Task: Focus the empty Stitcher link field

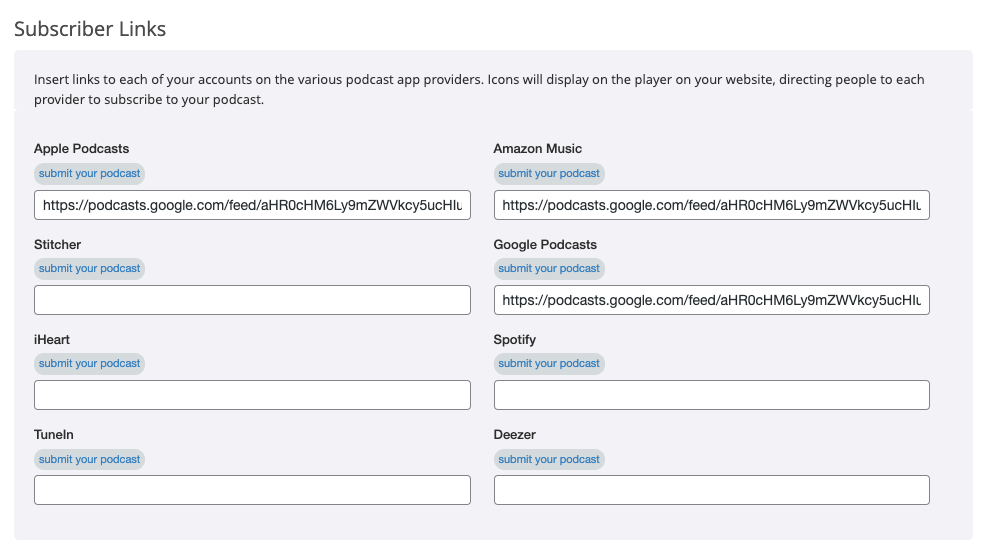Action: [x=252, y=300]
